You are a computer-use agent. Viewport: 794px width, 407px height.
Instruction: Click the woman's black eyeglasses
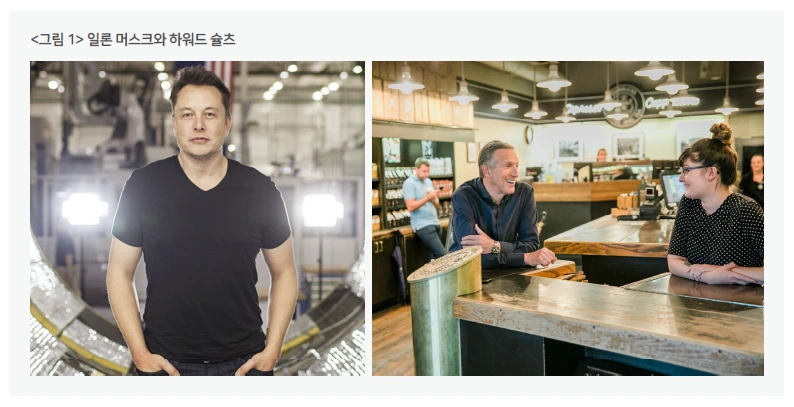[x=693, y=169]
